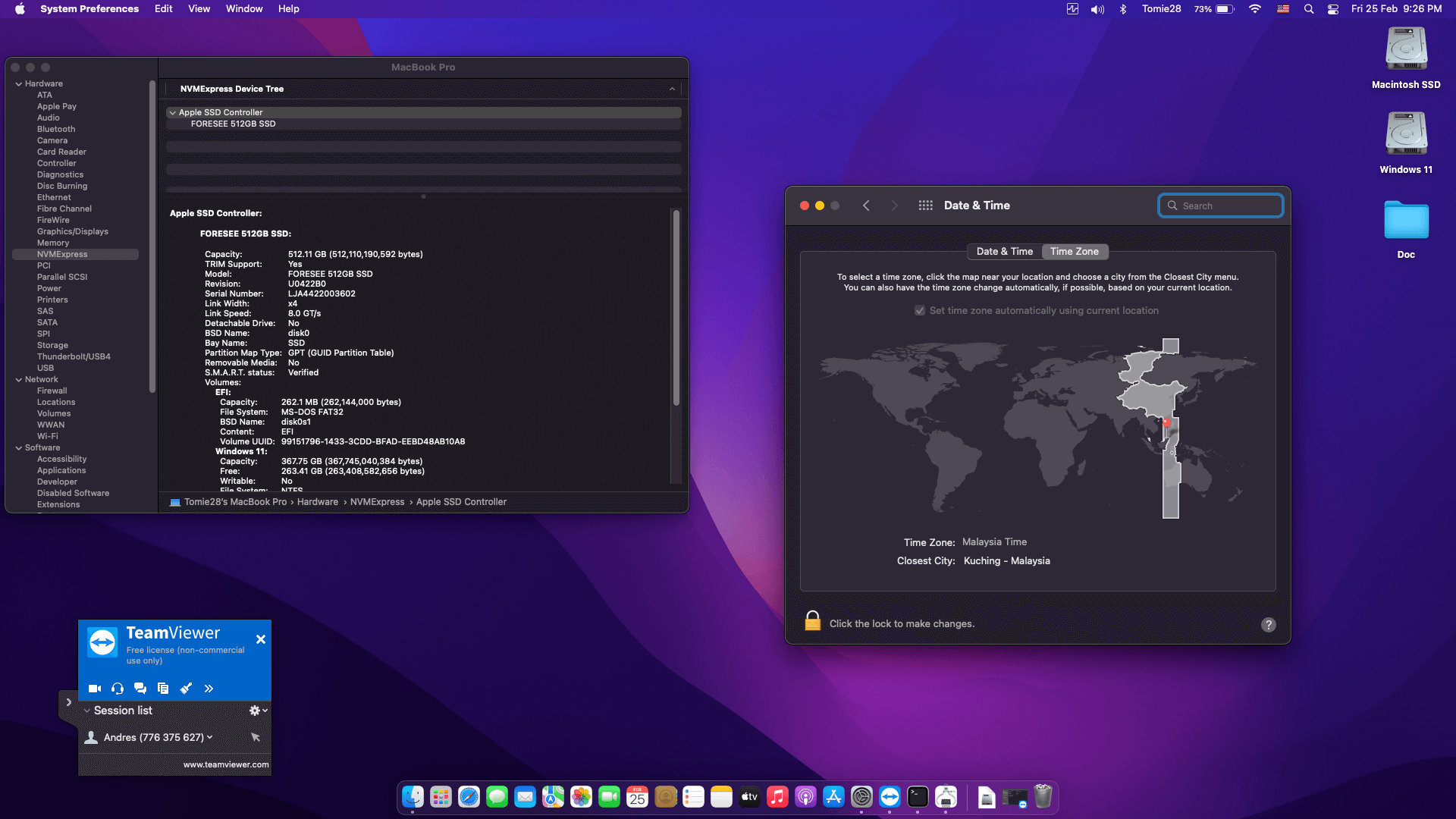Image resolution: width=1456 pixels, height=819 pixels.
Task: Open Mail from the Dock
Action: (x=525, y=797)
